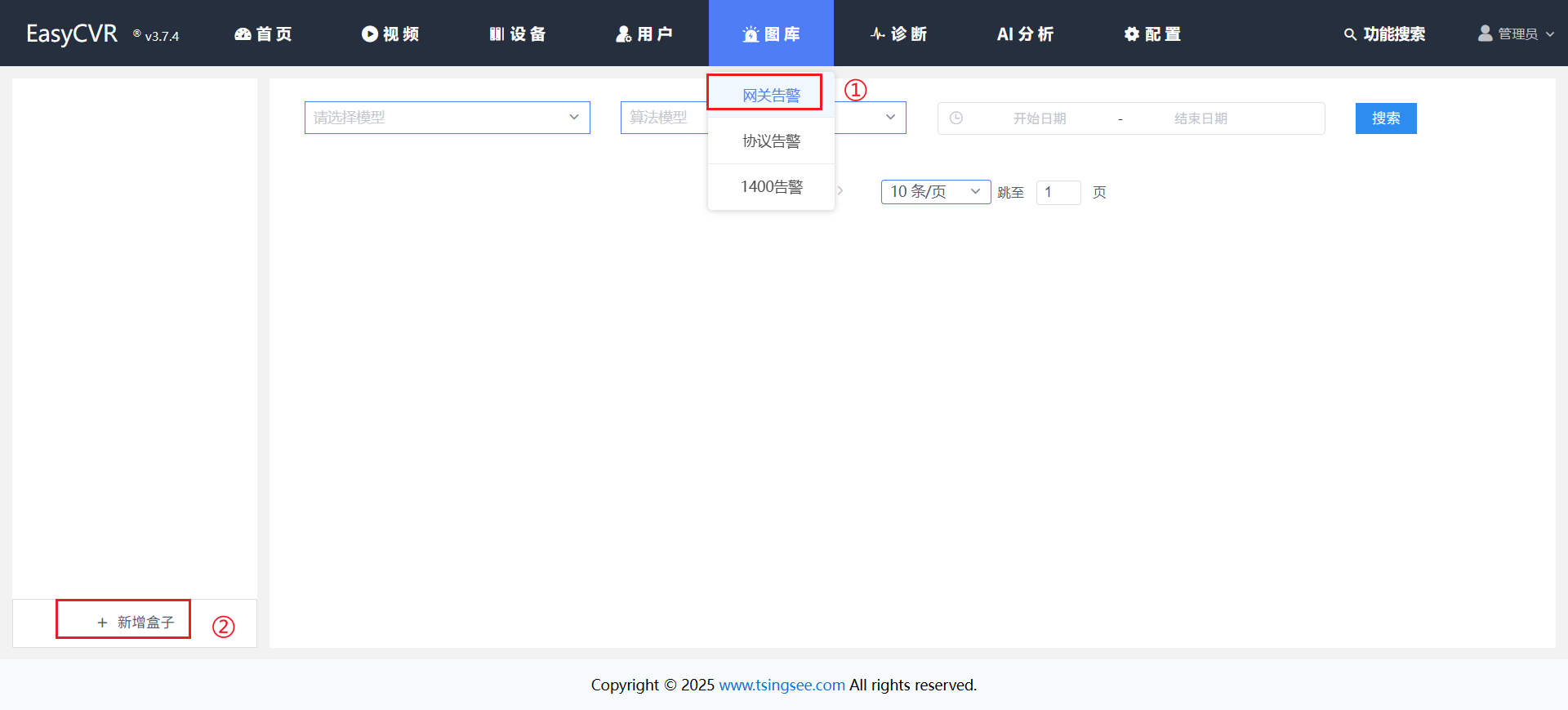Click the gear icon beside 配置

click(1132, 34)
